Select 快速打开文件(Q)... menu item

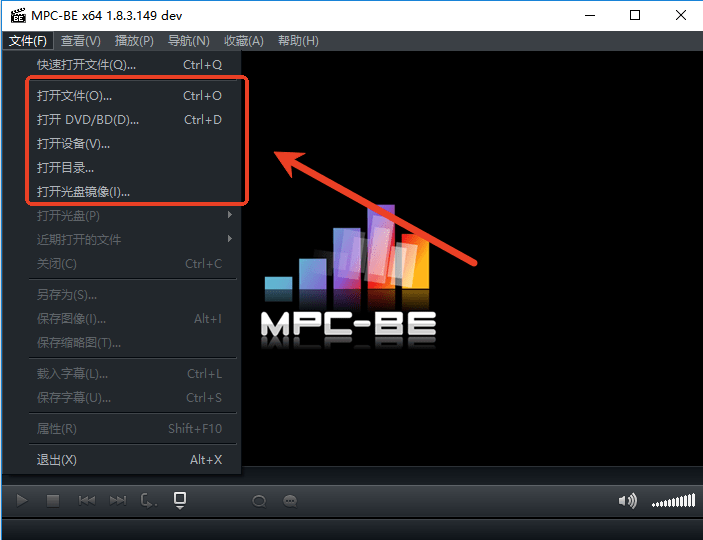(x=86, y=65)
